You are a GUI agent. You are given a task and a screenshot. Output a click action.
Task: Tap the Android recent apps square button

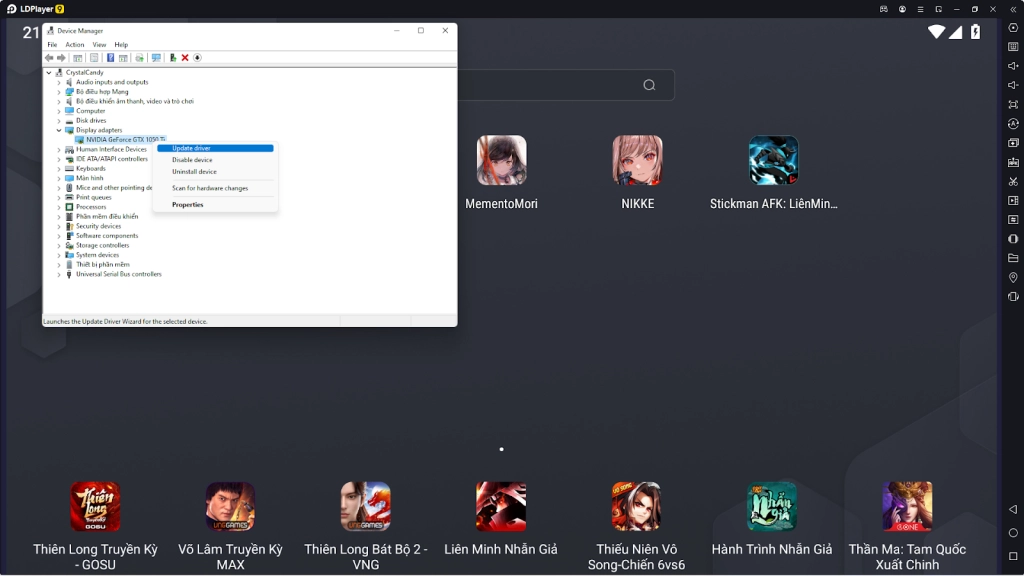tap(1013, 556)
